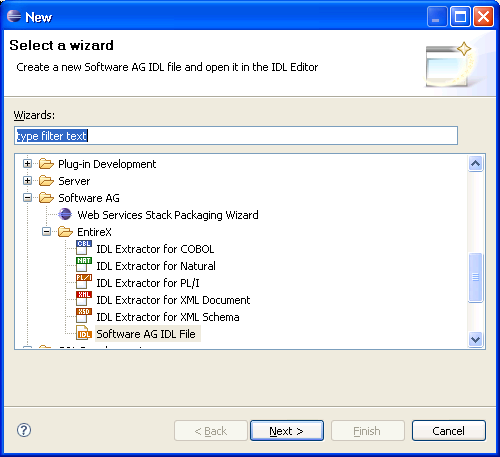This screenshot has width=500, height=457.
Task: Click the wizard list scrollbar thumb
Action: 475,278
